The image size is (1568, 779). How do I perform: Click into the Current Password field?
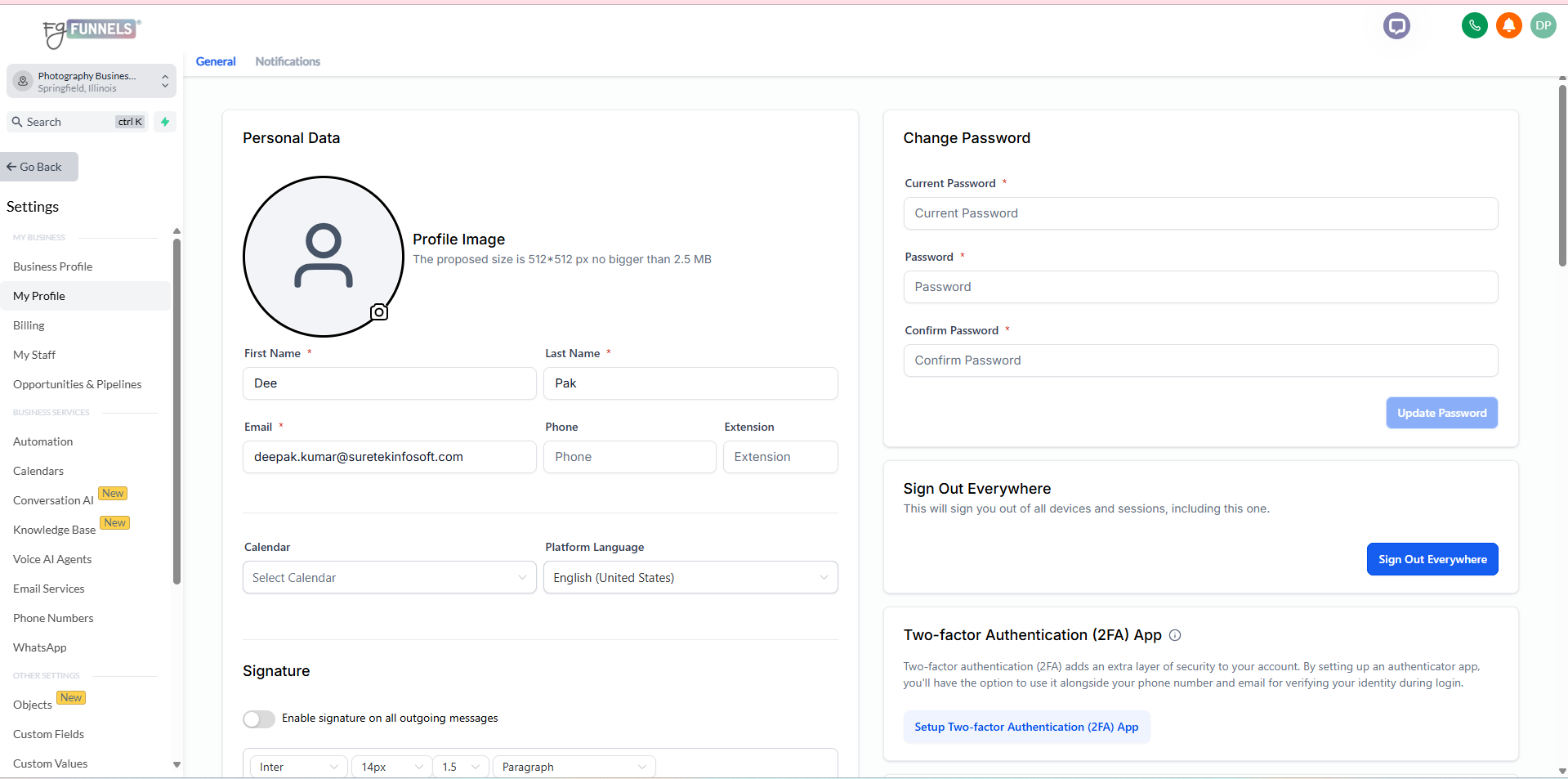point(1199,213)
